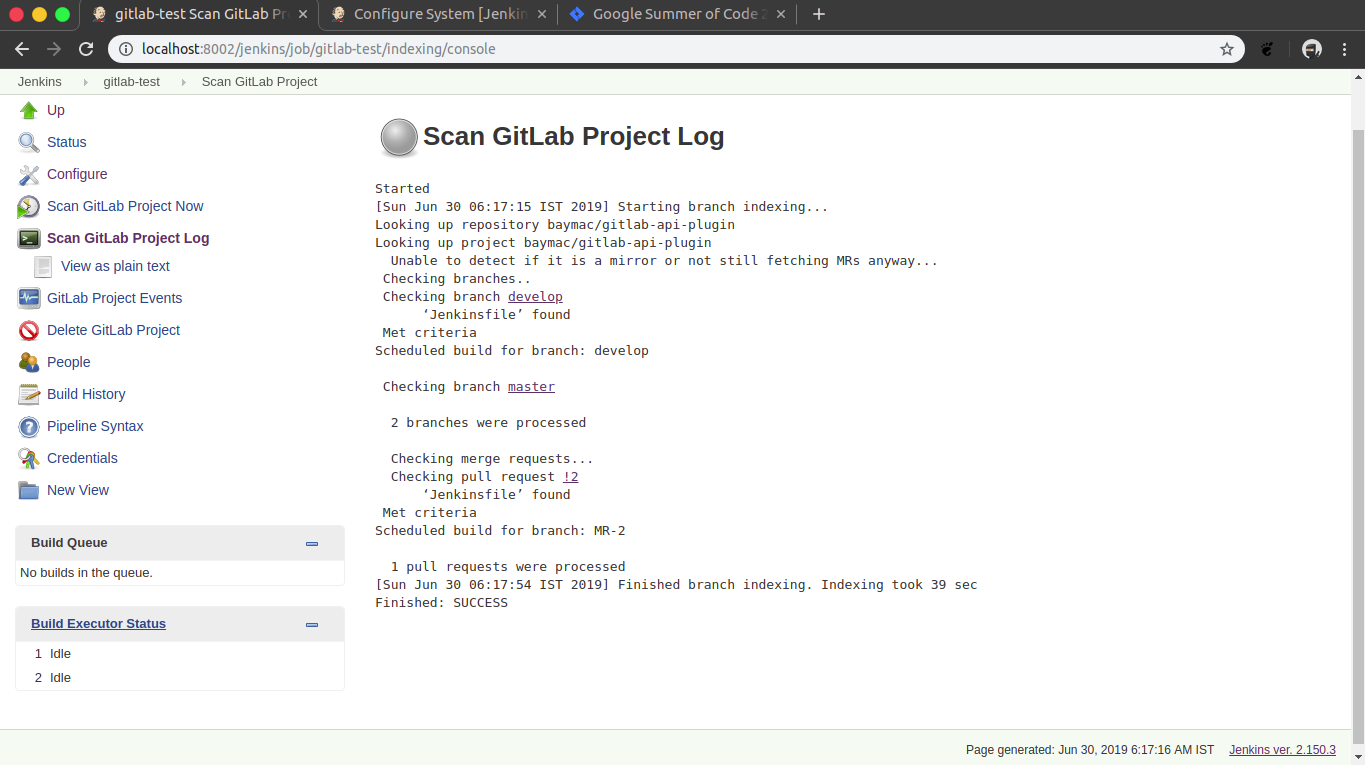Image resolution: width=1365 pixels, height=765 pixels.
Task: Go forward in browser history
Action: [54, 49]
